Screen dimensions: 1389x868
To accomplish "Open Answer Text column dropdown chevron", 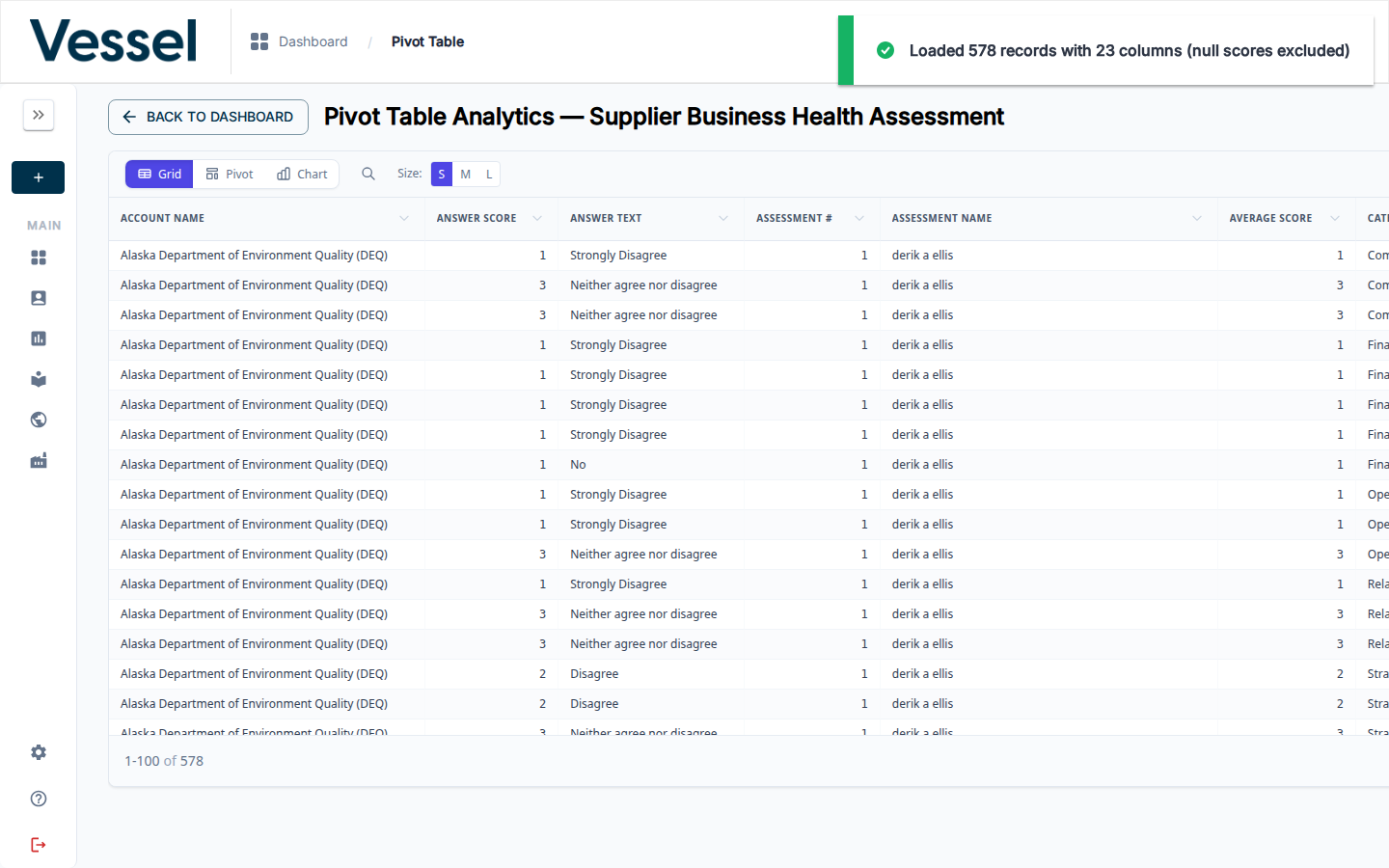I will point(723,219).
